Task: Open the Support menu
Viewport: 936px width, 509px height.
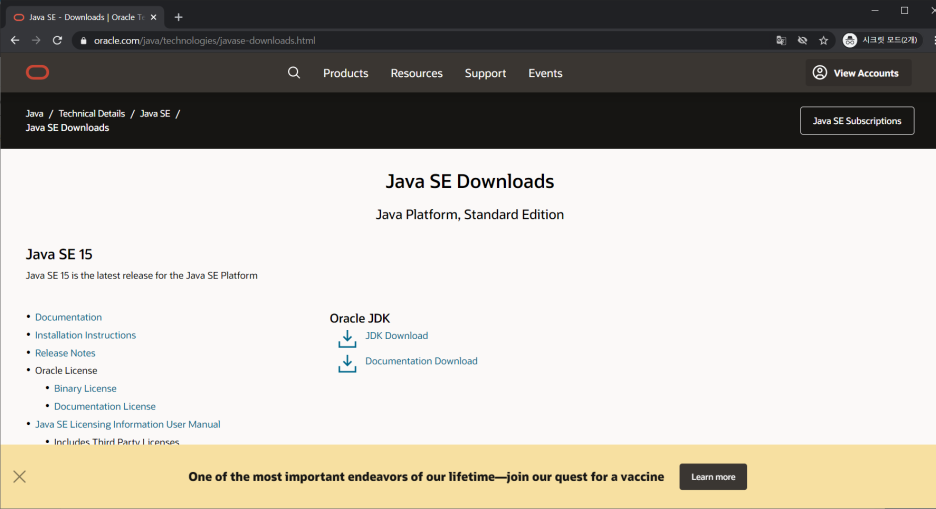Action: pos(485,73)
